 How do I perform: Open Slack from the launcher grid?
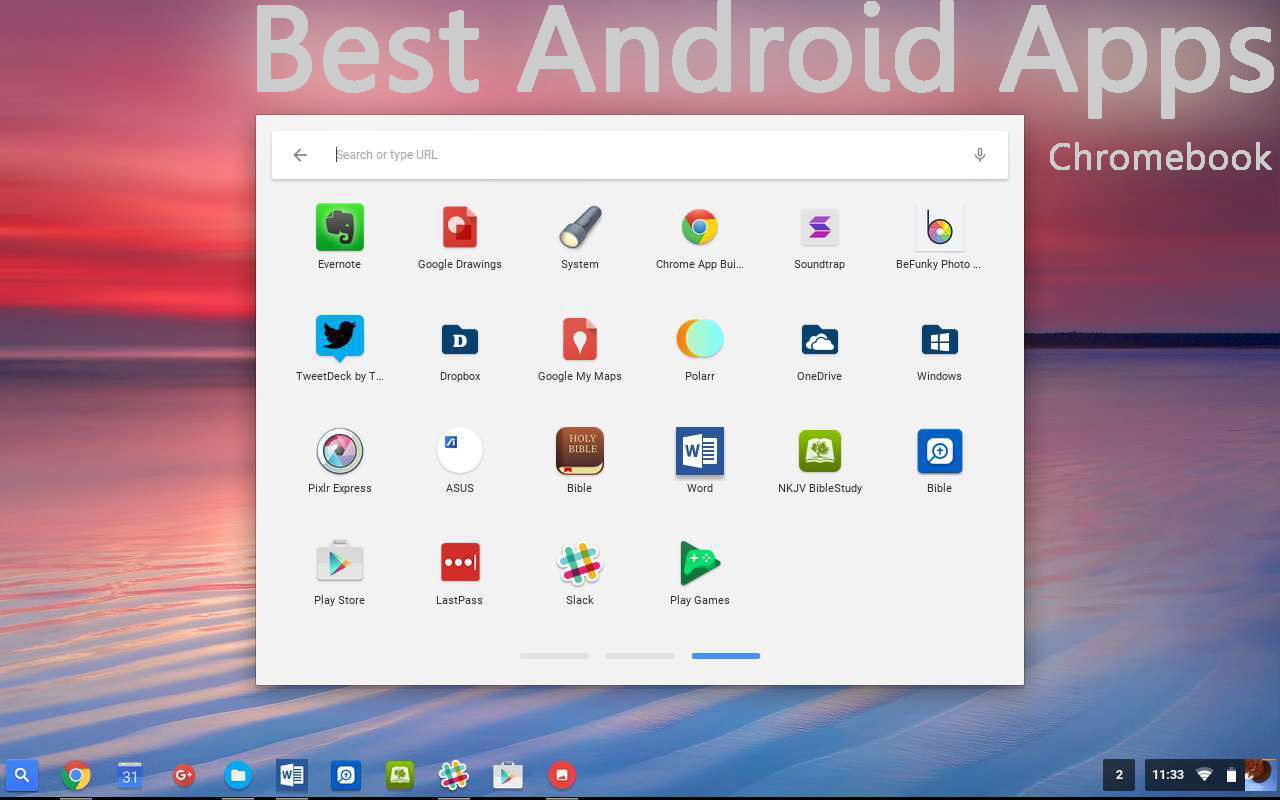point(580,563)
